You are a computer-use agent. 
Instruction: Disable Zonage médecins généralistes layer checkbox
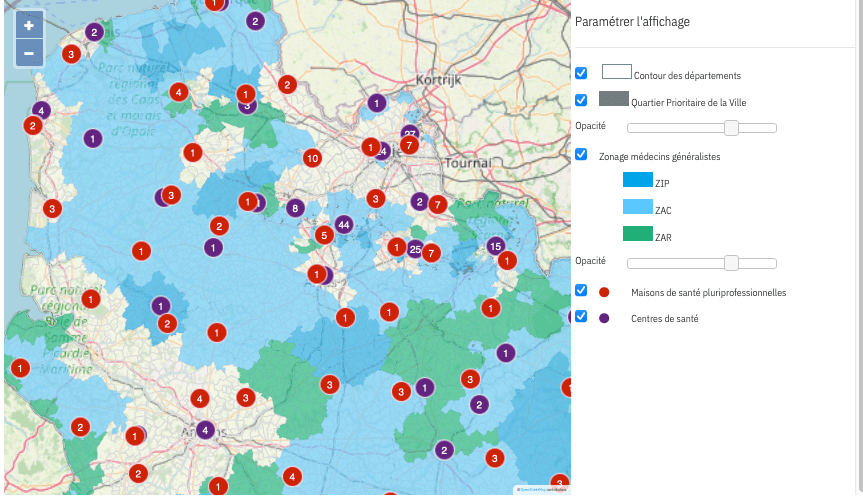[x=581, y=154]
